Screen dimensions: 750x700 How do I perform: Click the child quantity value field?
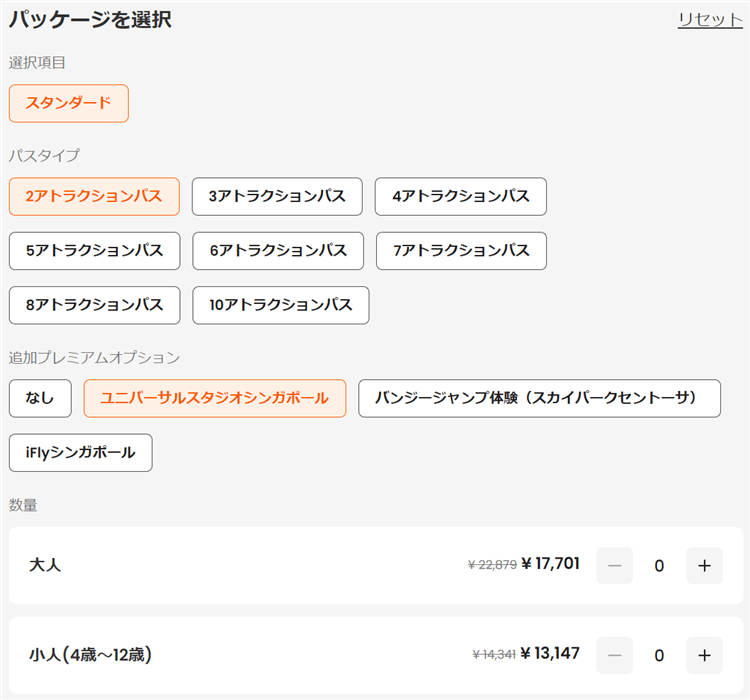(659, 656)
